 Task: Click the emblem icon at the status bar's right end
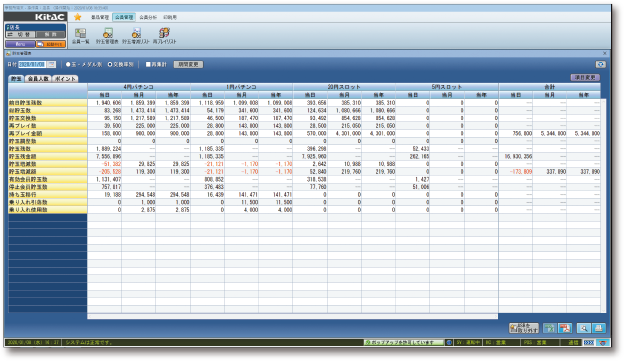(x=604, y=342)
